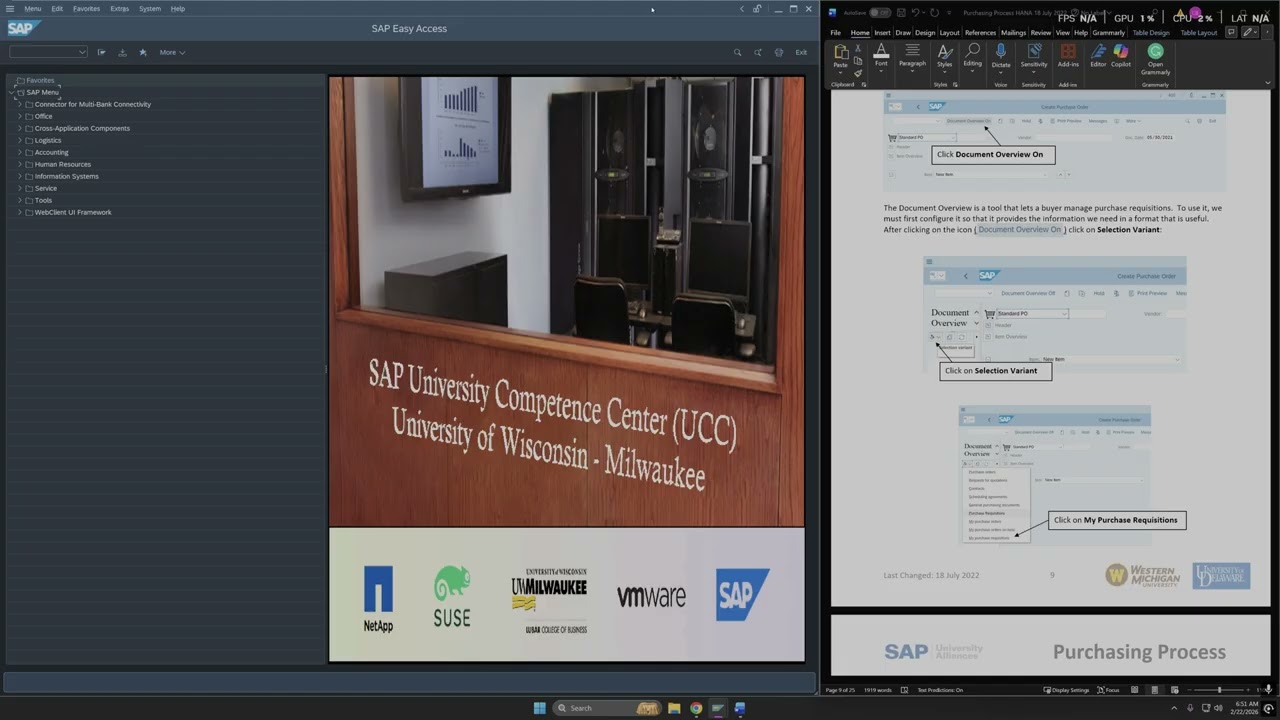Click the Windows Start button
The width and height of the screenshot is (1280, 720).
(x=540, y=708)
